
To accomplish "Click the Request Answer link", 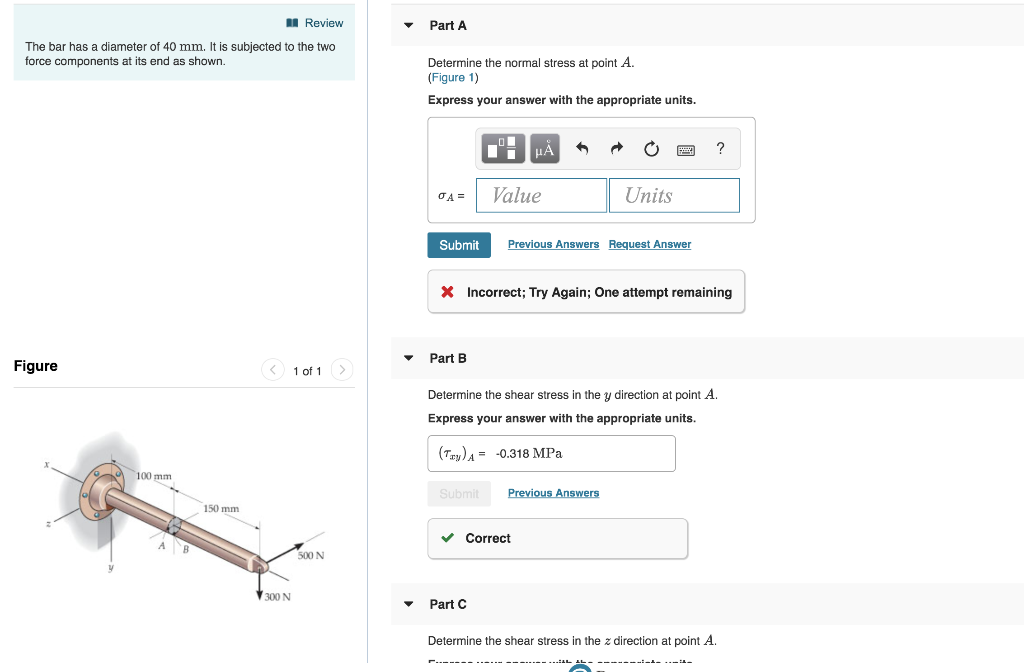I will tap(650, 244).
